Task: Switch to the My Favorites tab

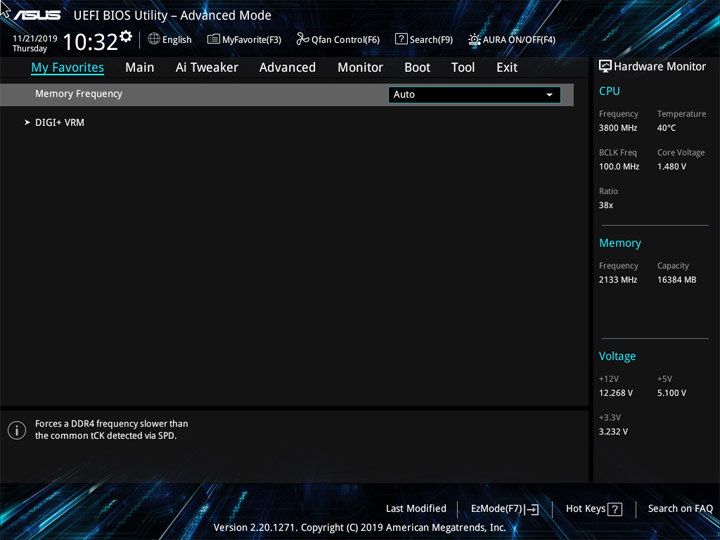Action: click(x=68, y=68)
